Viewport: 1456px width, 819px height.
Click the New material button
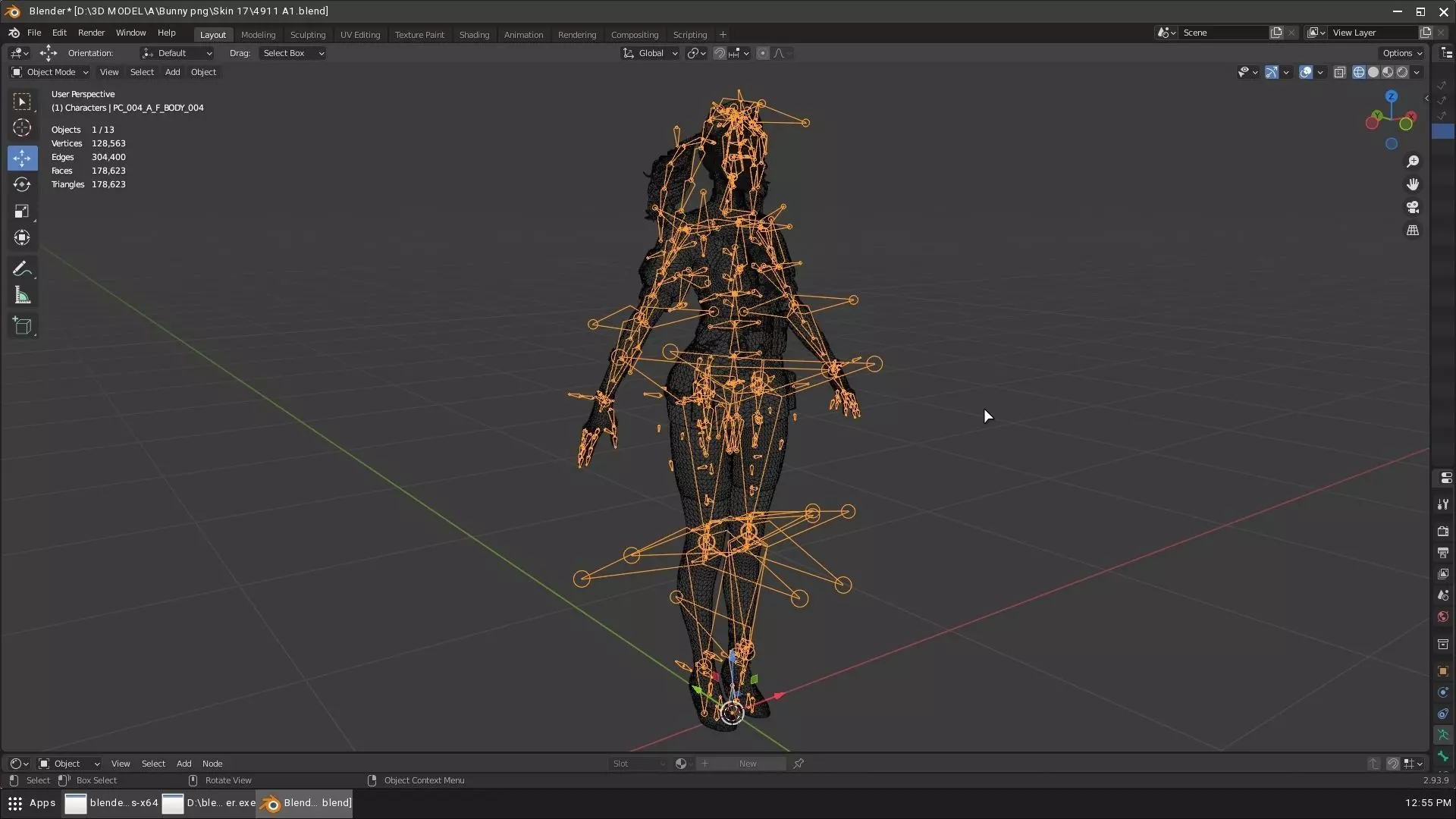coord(748,764)
